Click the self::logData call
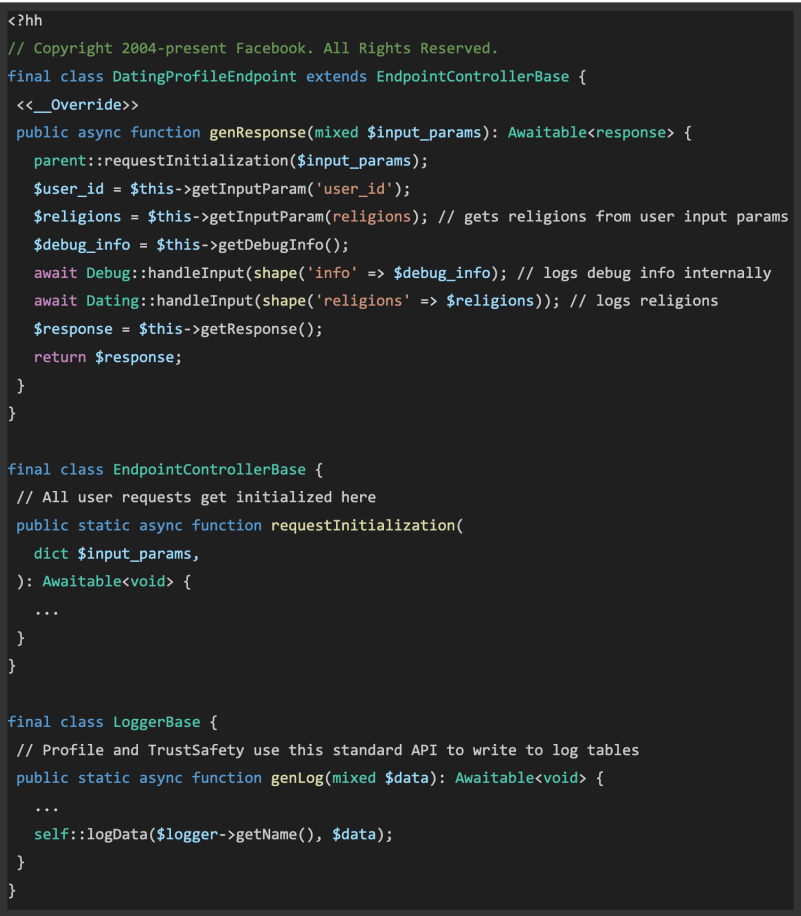Image resolution: width=801 pixels, height=916 pixels. coord(90,834)
